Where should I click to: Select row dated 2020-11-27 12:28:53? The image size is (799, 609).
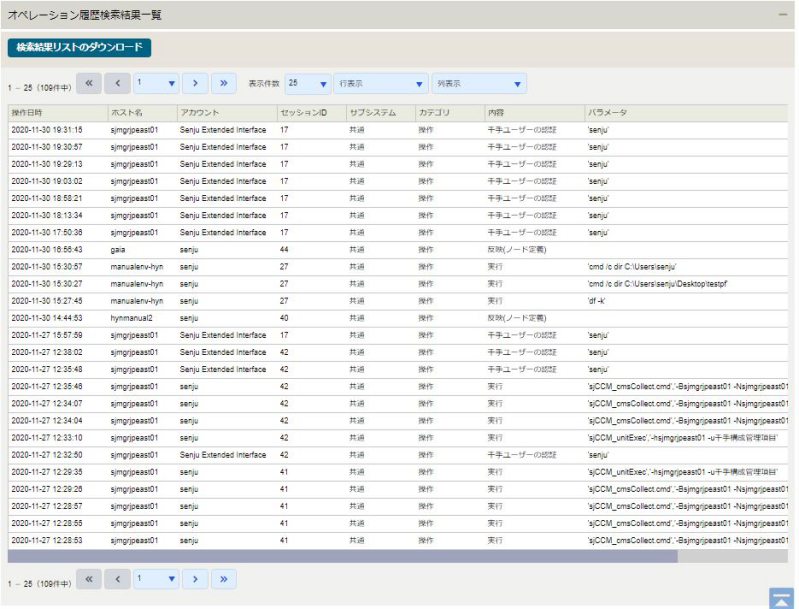coord(398,540)
